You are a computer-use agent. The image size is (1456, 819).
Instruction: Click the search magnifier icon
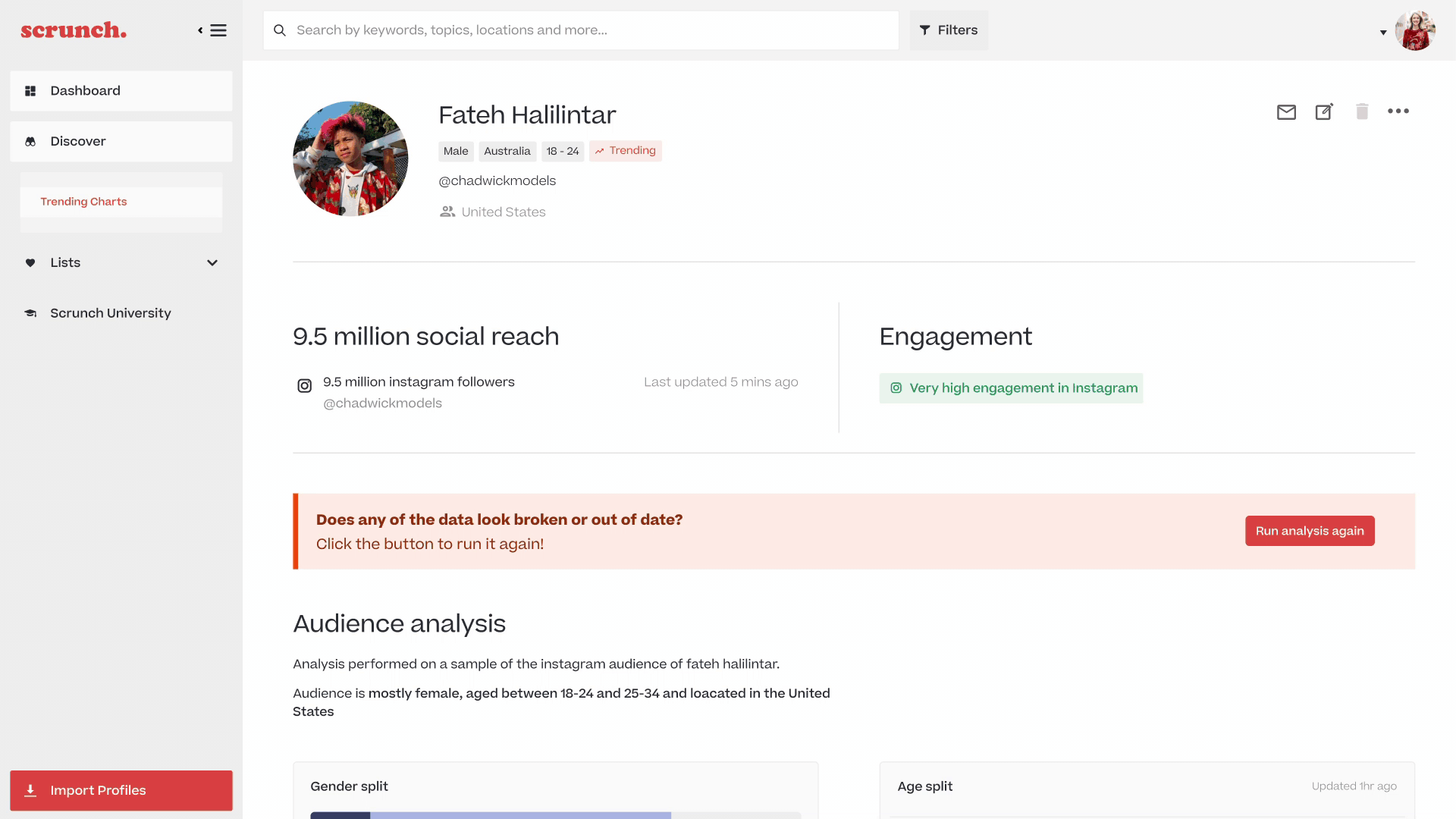[280, 30]
